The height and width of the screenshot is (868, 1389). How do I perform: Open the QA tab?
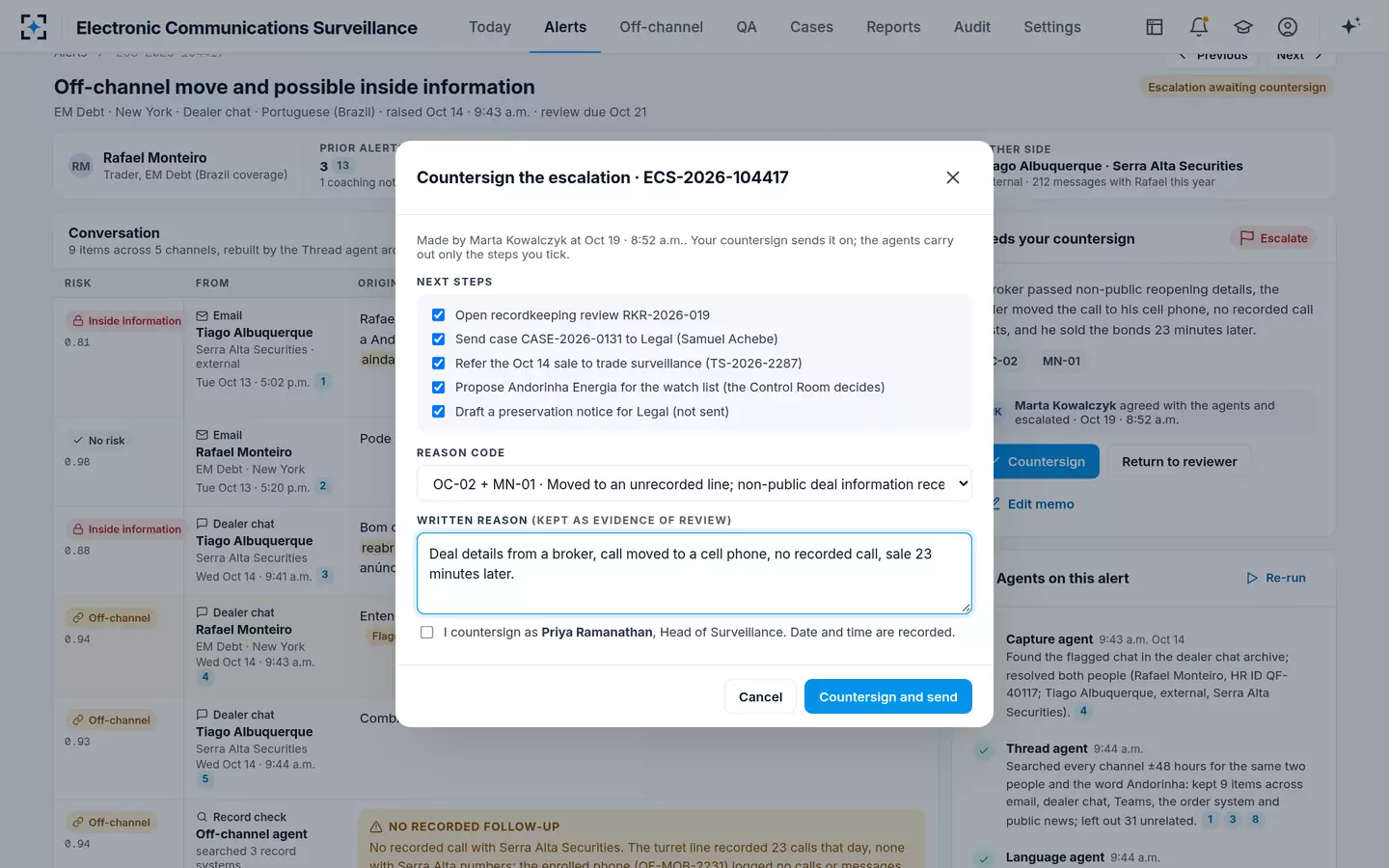747,27
